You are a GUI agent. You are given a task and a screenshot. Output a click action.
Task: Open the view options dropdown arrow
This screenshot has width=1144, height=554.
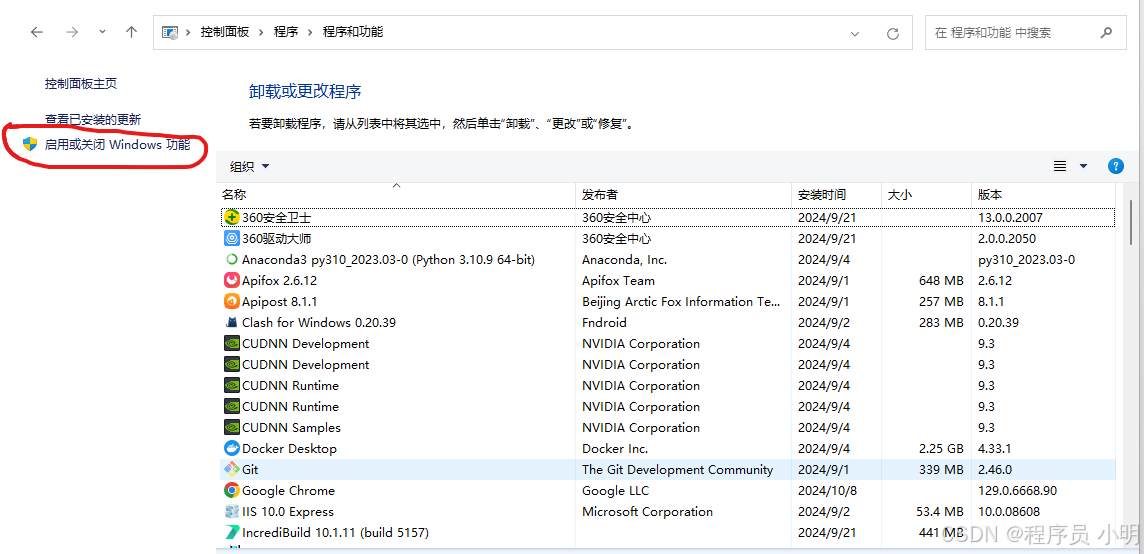pos(1083,166)
